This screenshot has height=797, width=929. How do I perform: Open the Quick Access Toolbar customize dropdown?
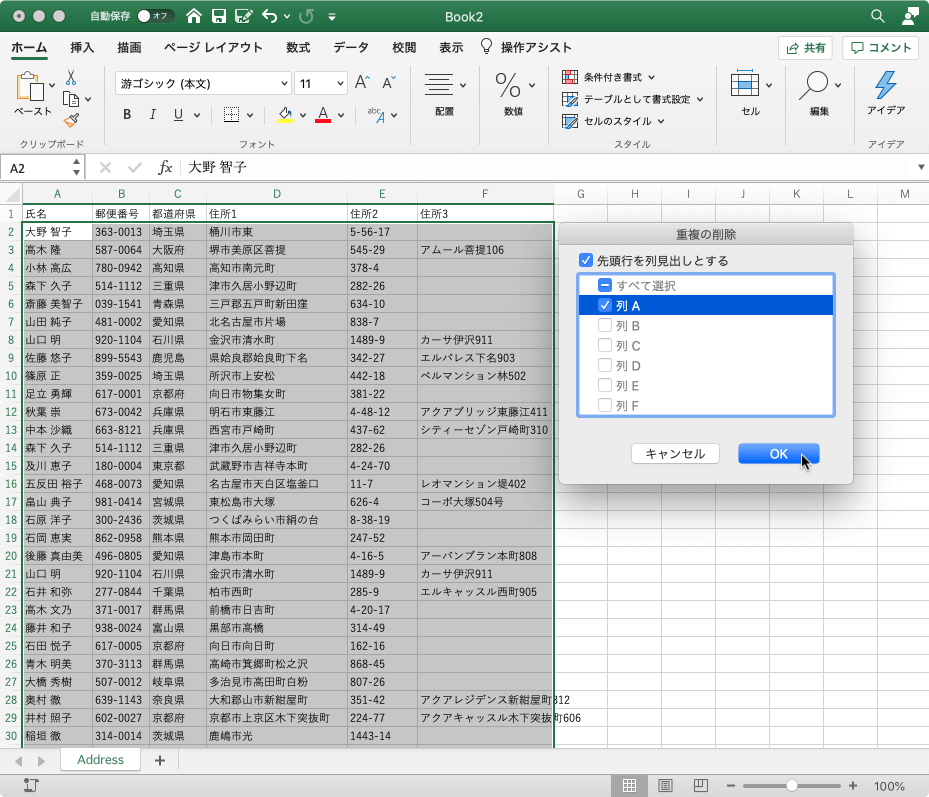point(332,17)
